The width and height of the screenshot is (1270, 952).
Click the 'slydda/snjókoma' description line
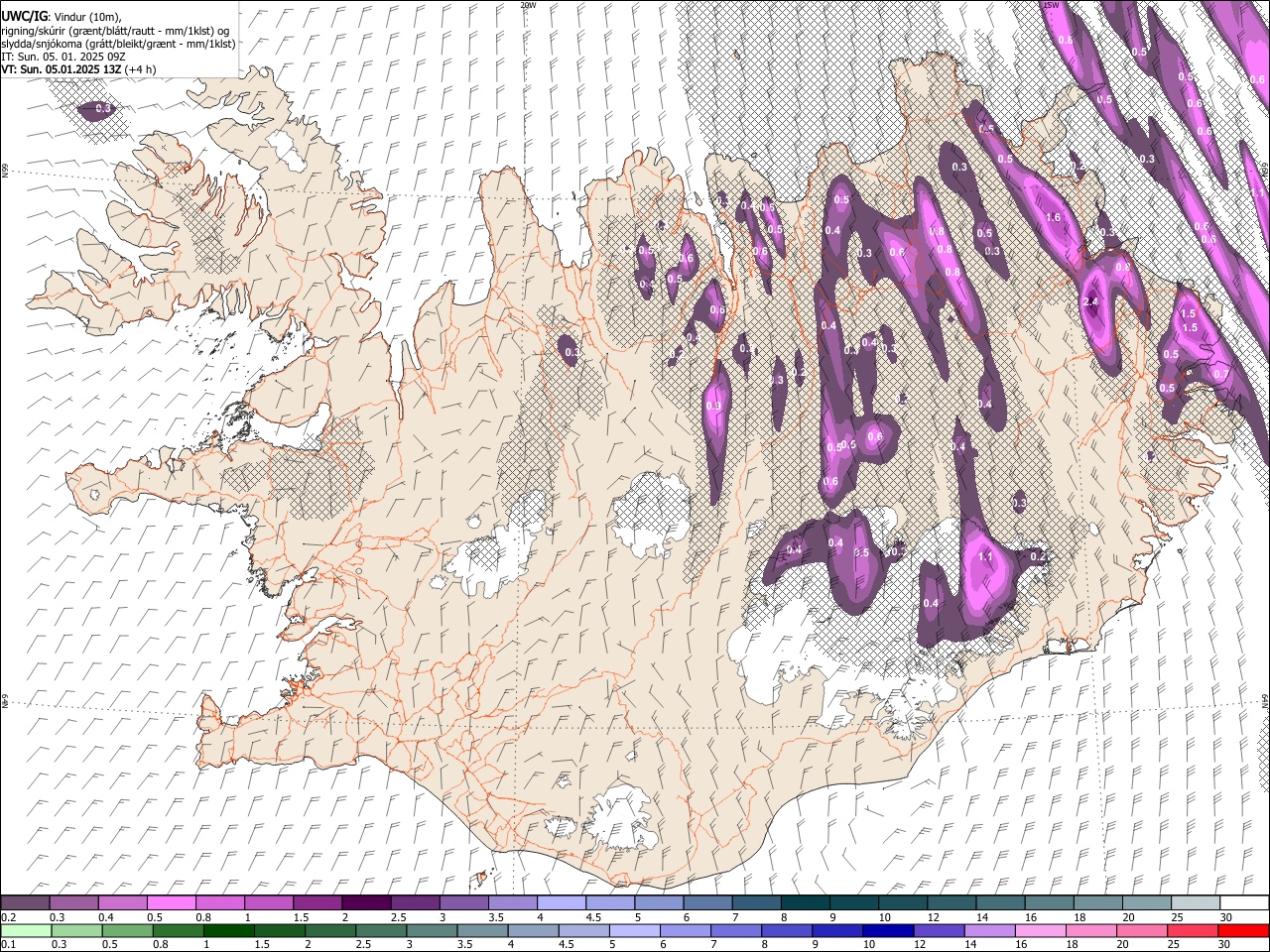click(118, 44)
